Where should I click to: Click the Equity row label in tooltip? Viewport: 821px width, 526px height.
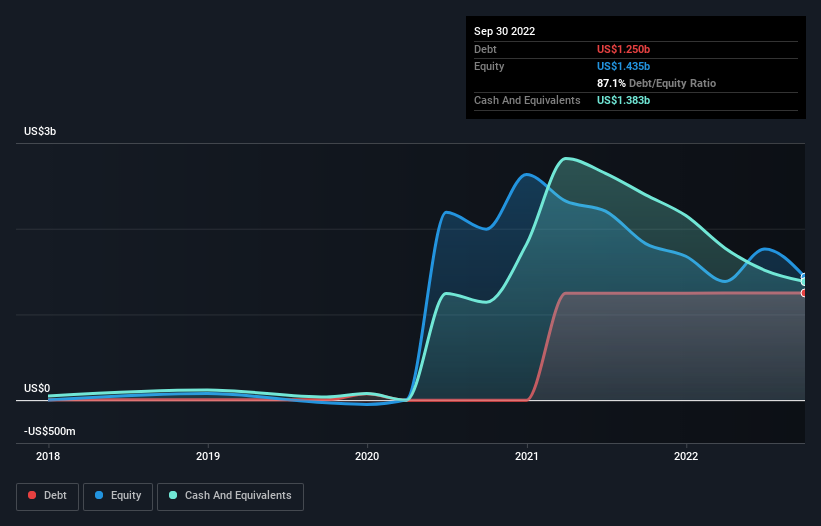[x=489, y=66]
